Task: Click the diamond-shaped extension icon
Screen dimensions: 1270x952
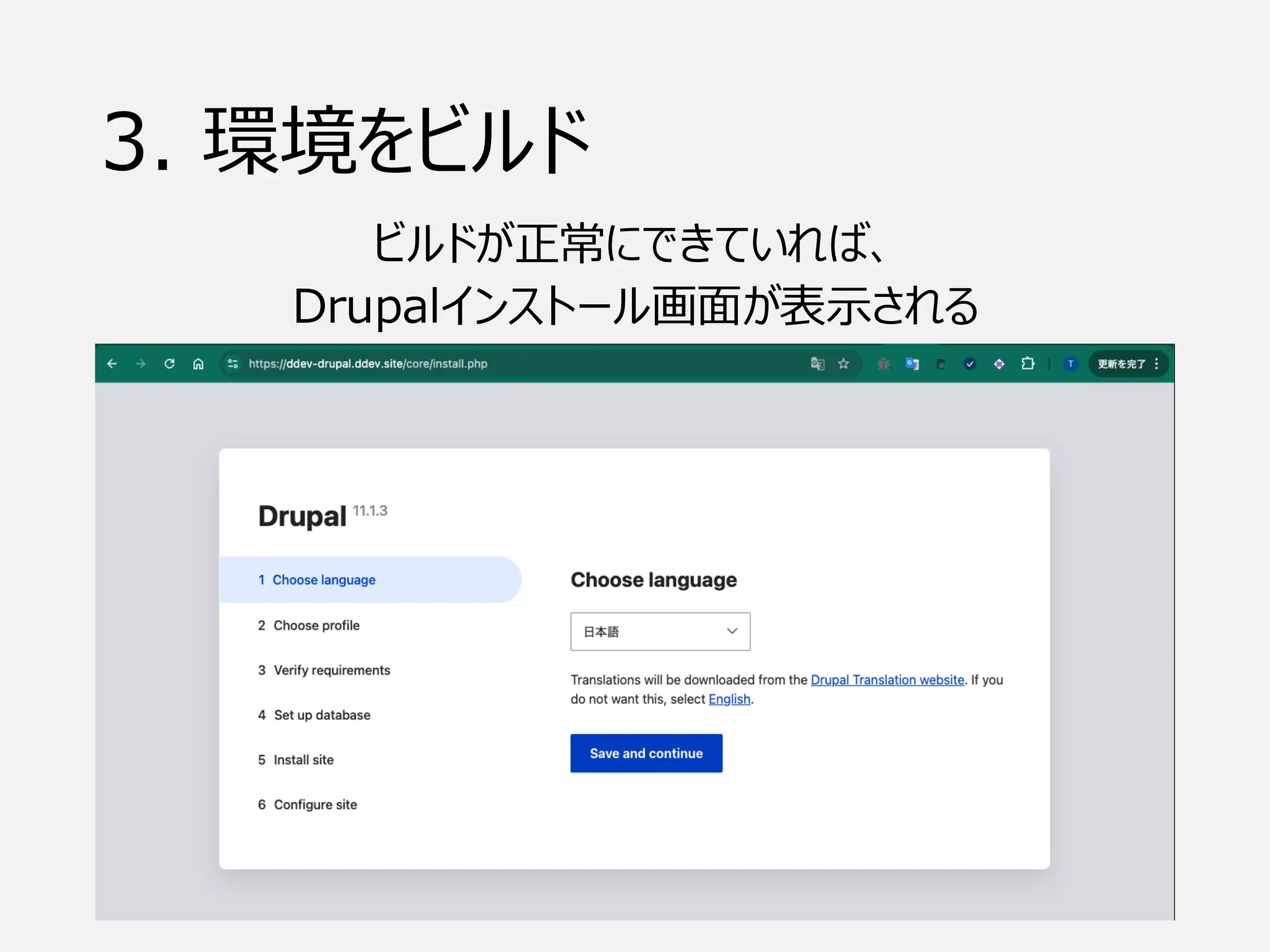Action: tap(999, 364)
